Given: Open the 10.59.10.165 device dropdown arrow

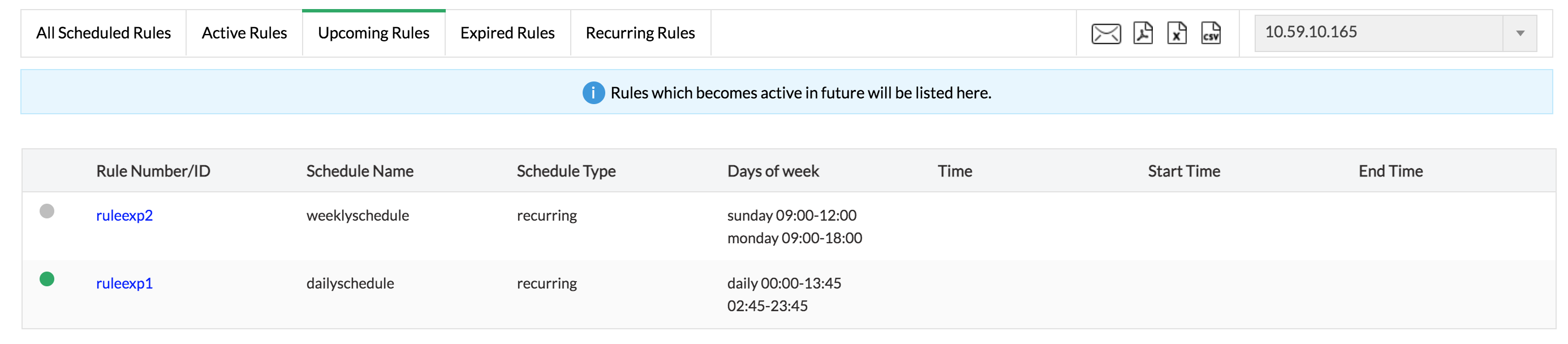Looking at the screenshot, I should pos(1520,33).
